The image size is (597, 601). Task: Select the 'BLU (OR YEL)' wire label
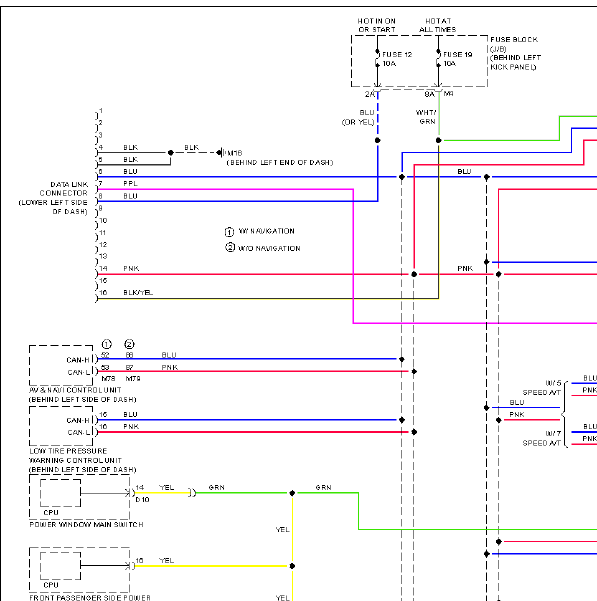click(358, 117)
